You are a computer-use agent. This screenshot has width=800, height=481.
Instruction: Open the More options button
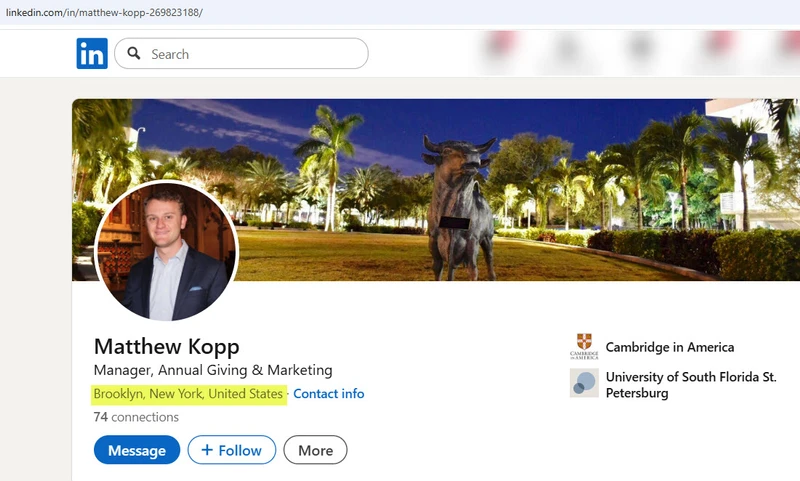coord(315,450)
